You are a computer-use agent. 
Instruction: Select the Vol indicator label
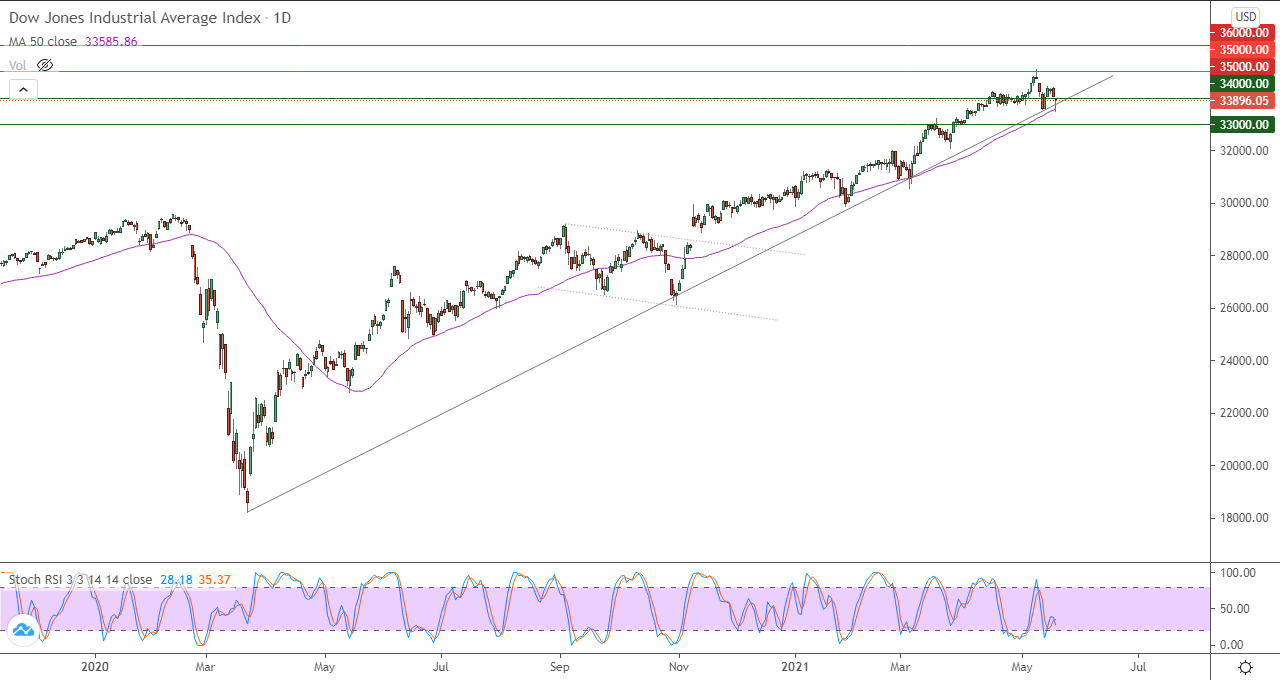pyautogui.click(x=18, y=65)
